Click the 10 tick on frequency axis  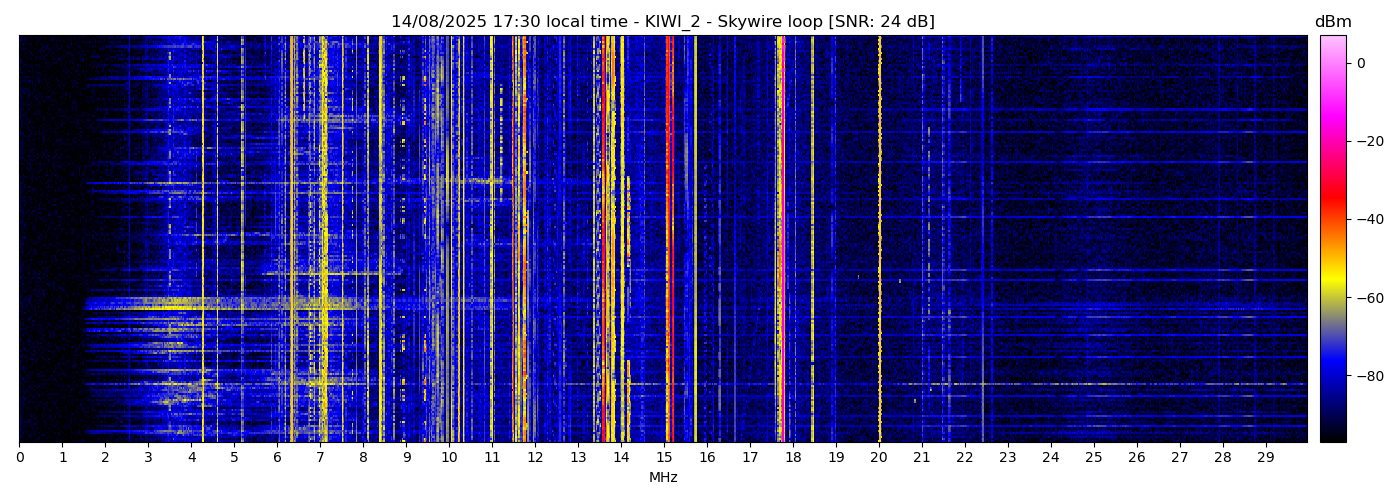click(x=449, y=458)
